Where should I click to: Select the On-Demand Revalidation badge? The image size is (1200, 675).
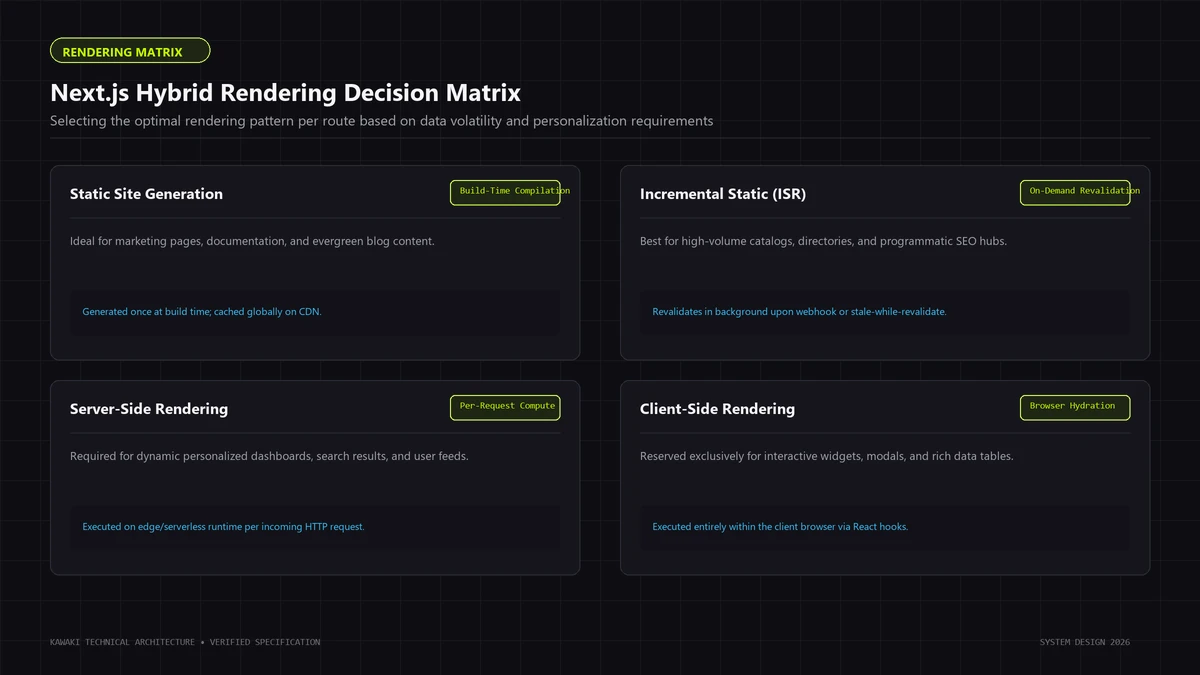pos(1075,192)
